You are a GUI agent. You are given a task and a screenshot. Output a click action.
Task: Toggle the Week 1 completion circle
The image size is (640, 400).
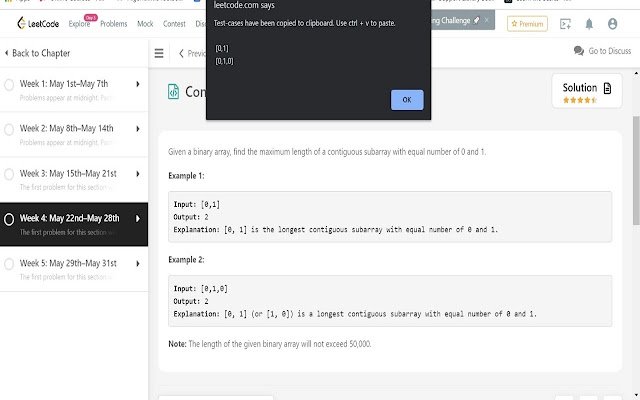click(x=9, y=85)
